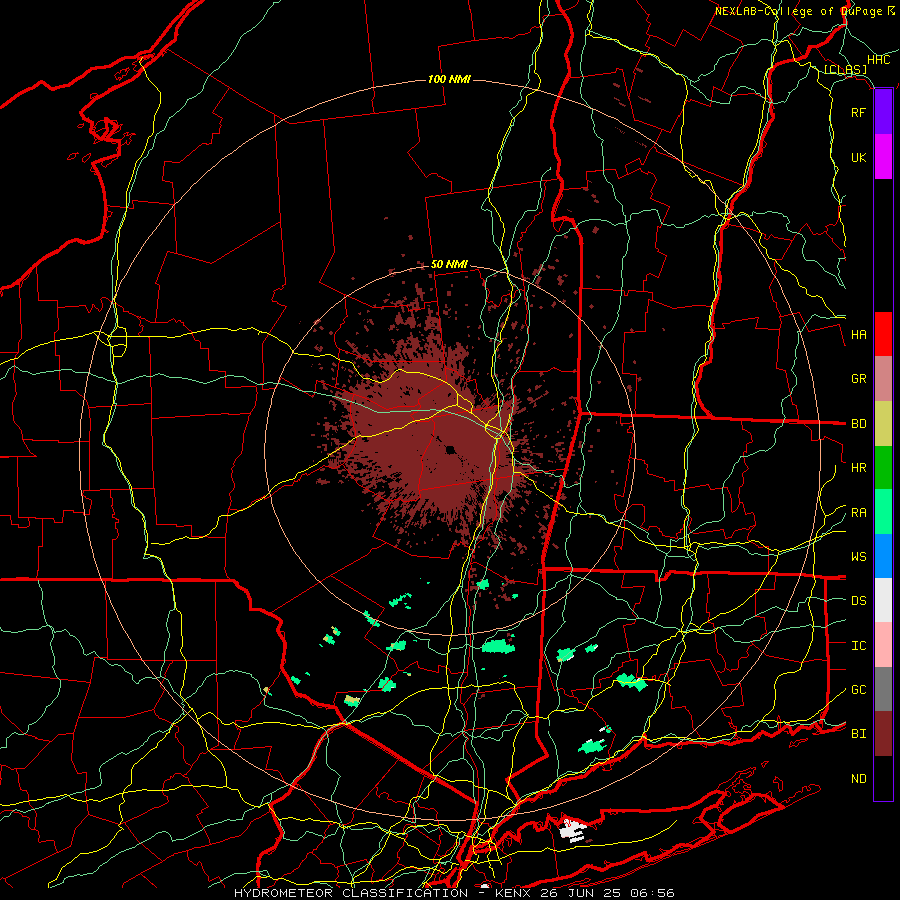Click the Hydrometeor Classification KENX timestamp caption
Image resolution: width=900 pixels, height=900 pixels.
455,893
